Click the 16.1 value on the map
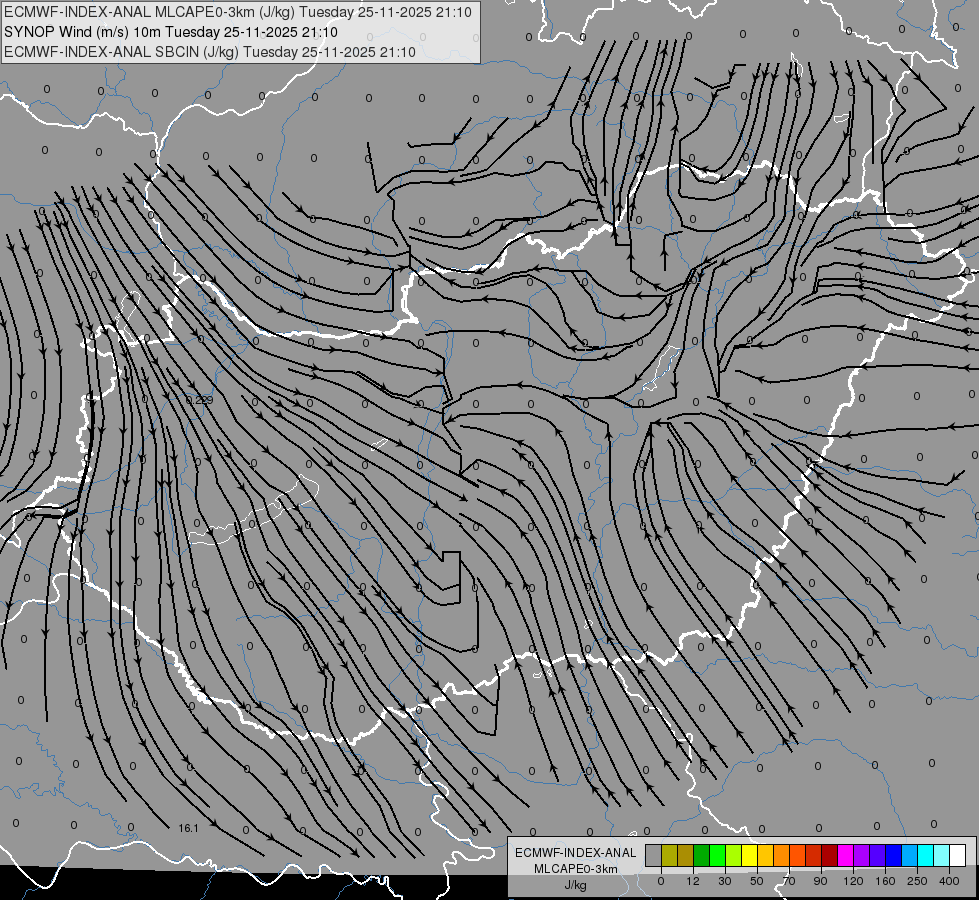 188,828
